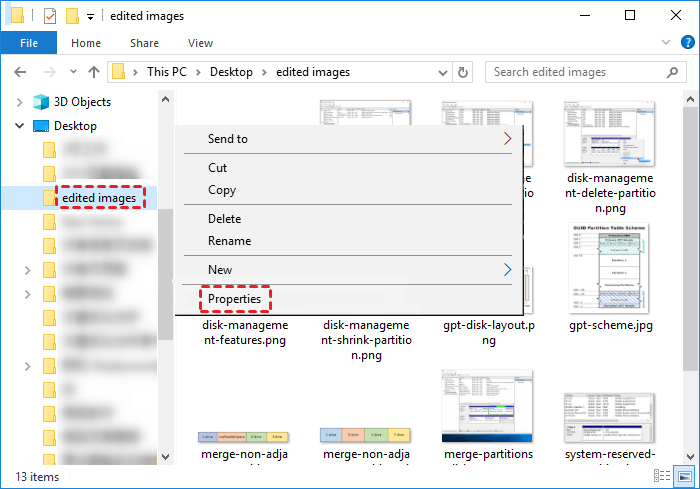Viewport: 700px width, 489px height.
Task: Refresh the edited images folder
Action: pos(463,72)
